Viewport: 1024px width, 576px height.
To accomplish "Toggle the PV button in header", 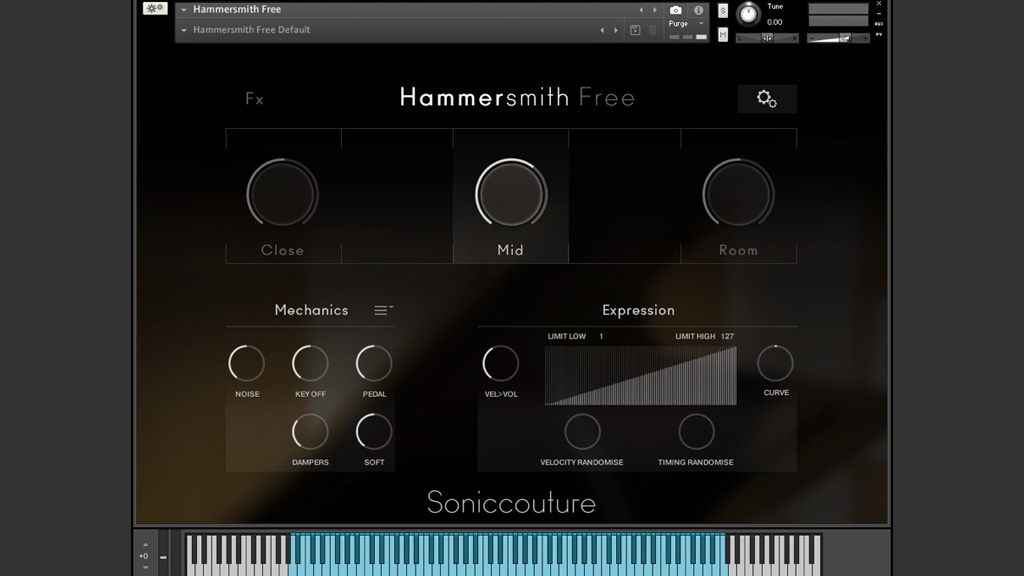I will click(879, 34).
